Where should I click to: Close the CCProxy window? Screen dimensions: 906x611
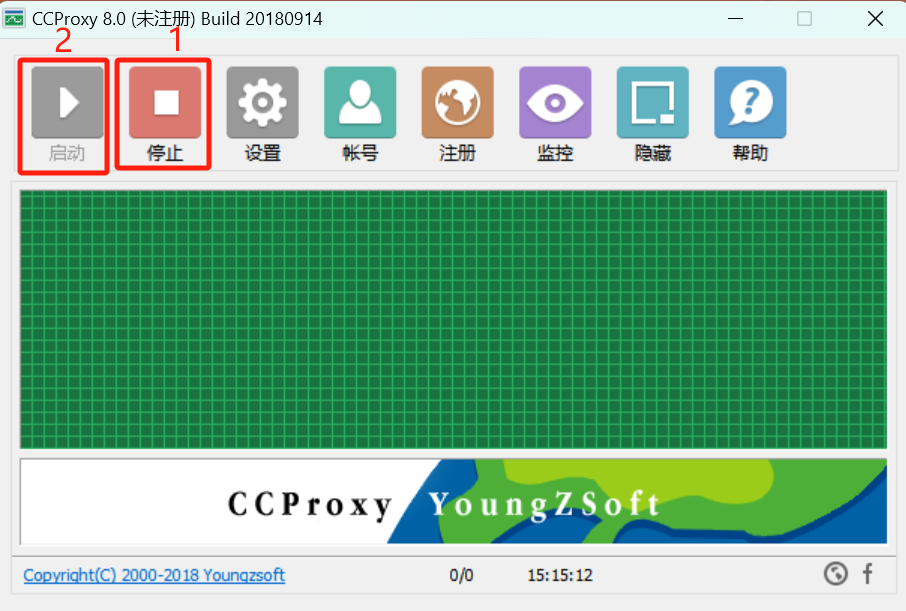click(875, 18)
